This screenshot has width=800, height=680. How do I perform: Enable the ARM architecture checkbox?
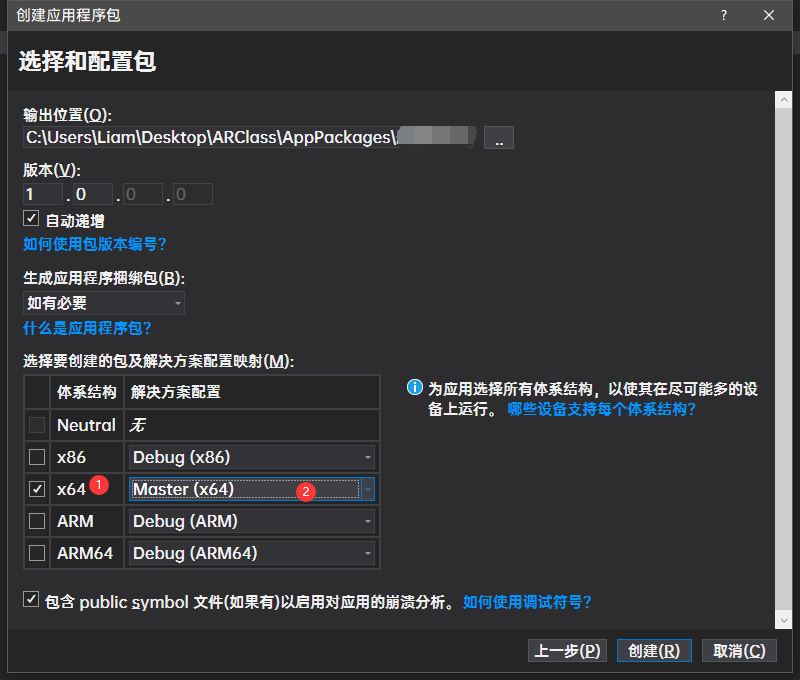tap(36, 521)
